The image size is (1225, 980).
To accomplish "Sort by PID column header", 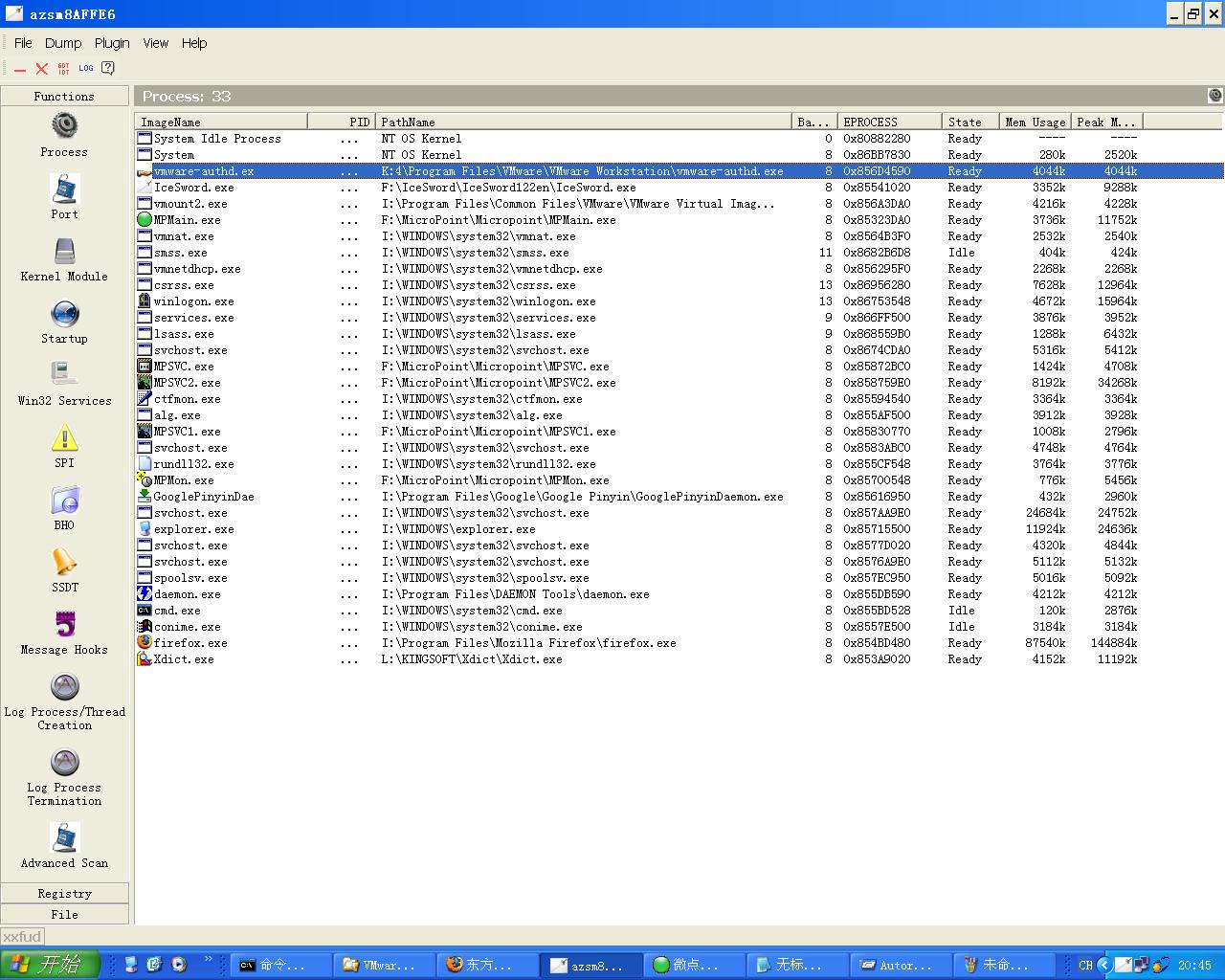I will click(342, 122).
